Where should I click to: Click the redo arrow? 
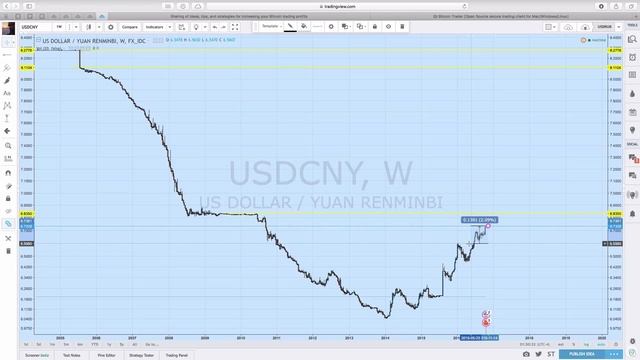point(224,27)
